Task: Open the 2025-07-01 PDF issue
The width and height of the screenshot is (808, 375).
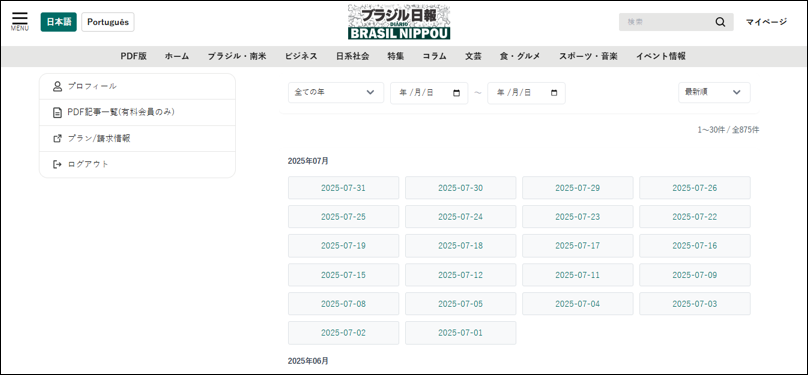Action: click(x=461, y=333)
